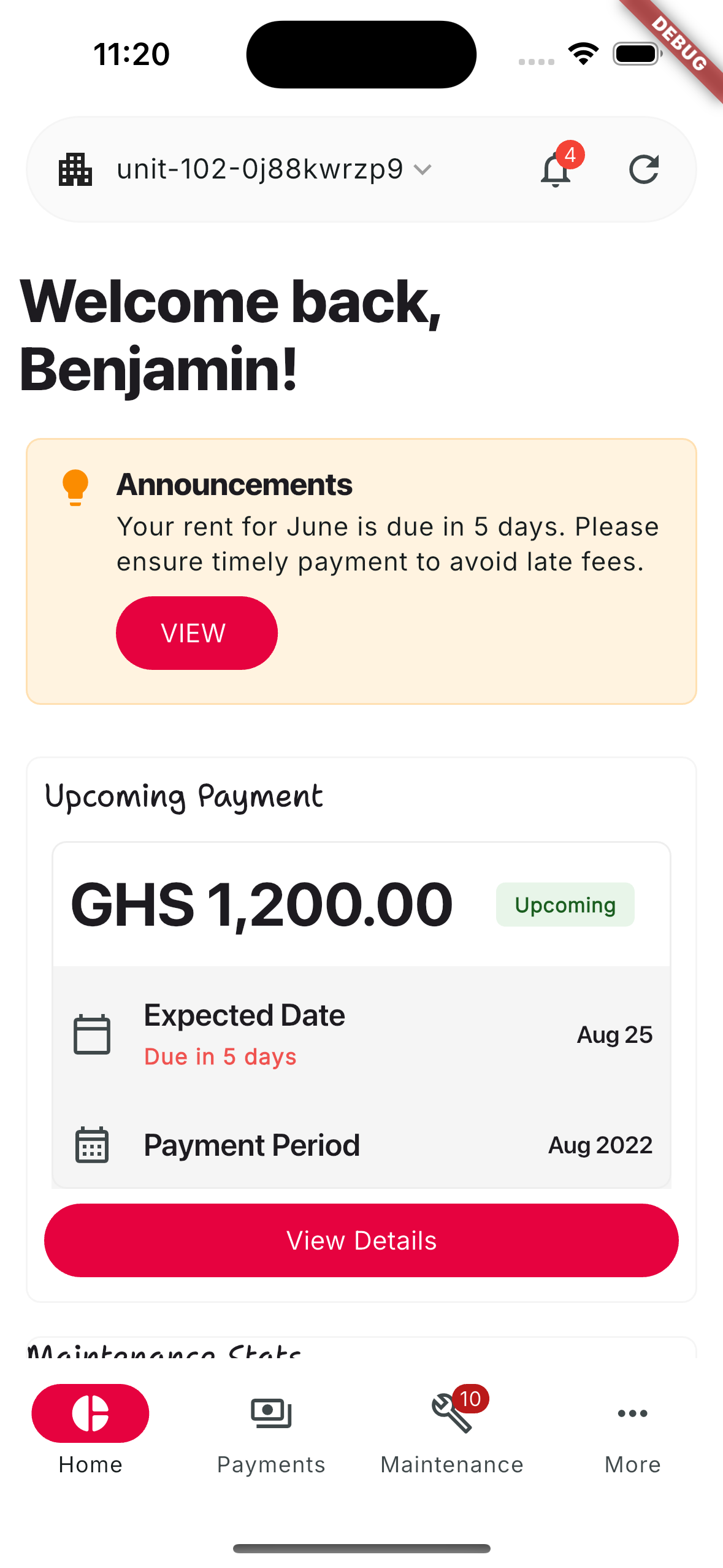Select the Home tab
This screenshot has width=723, height=1568.
pyautogui.click(x=90, y=1429)
